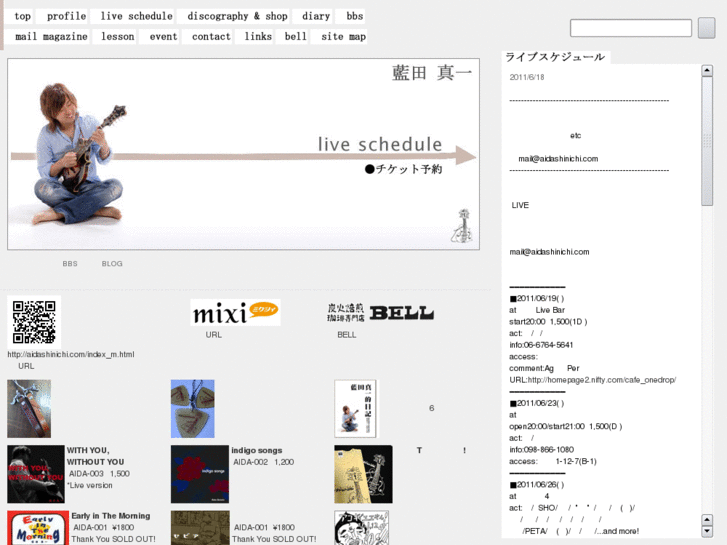
Task: Click the photo of the mandolin player
Action: click(x=78, y=153)
